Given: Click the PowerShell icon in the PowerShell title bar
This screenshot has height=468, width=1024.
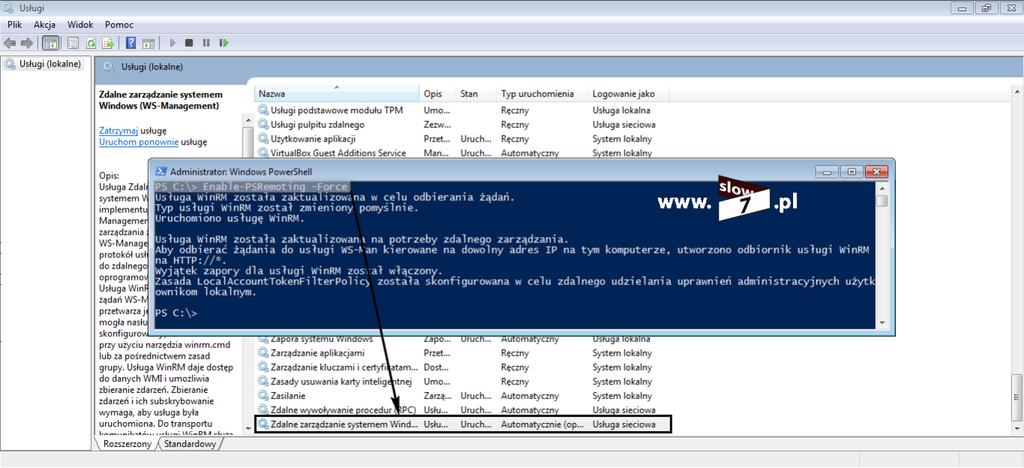Looking at the screenshot, I should 161,172.
